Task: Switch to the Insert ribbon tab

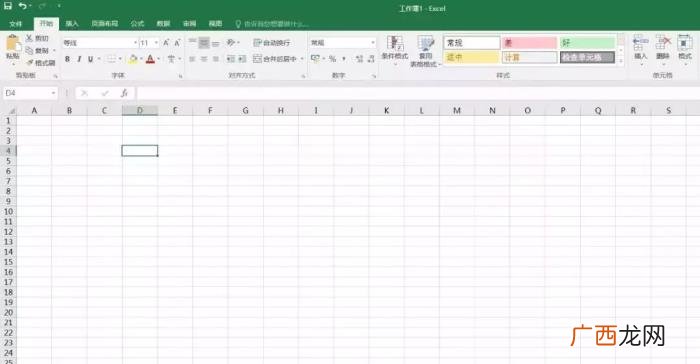Action: click(72, 24)
